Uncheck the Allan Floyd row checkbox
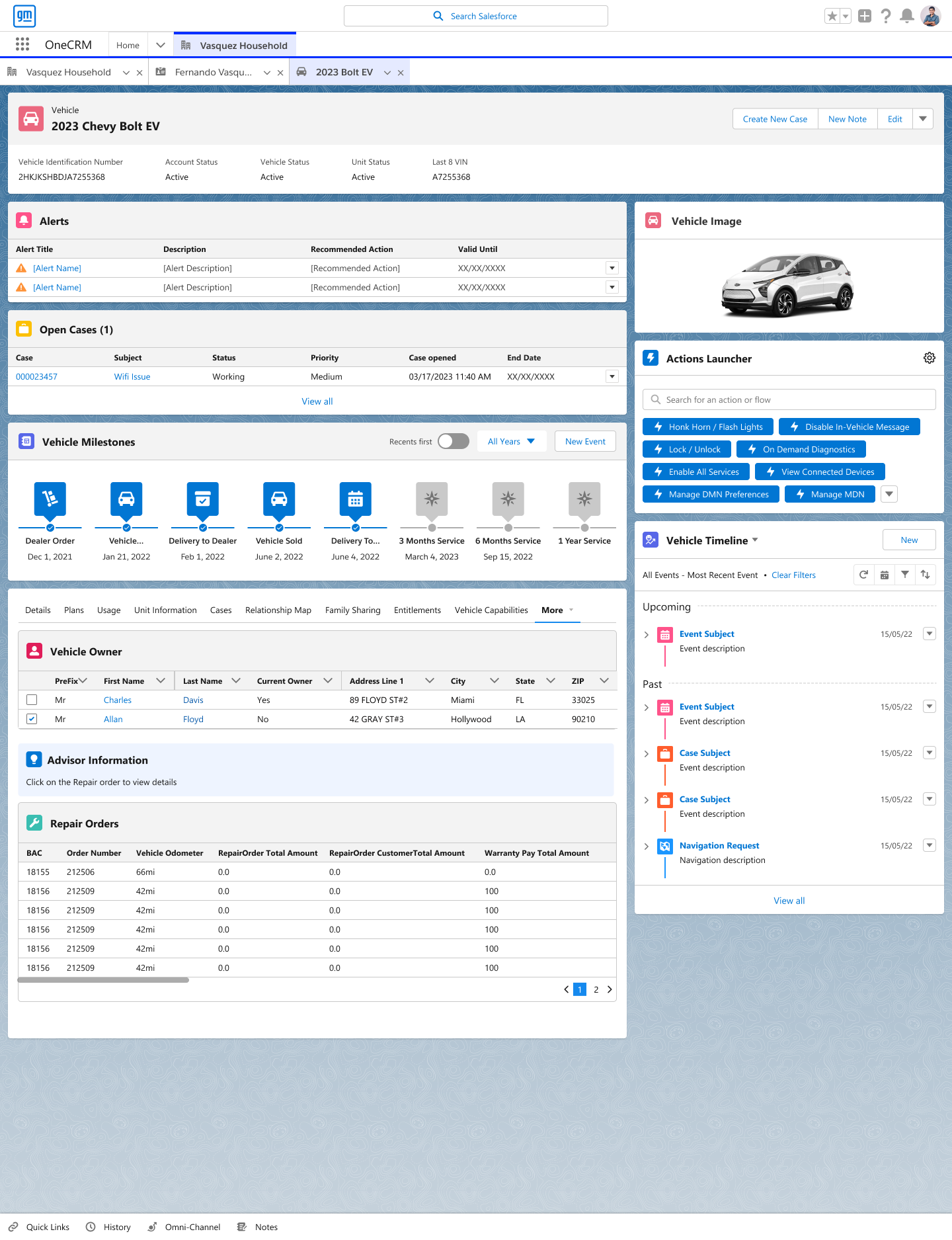 pos(32,719)
